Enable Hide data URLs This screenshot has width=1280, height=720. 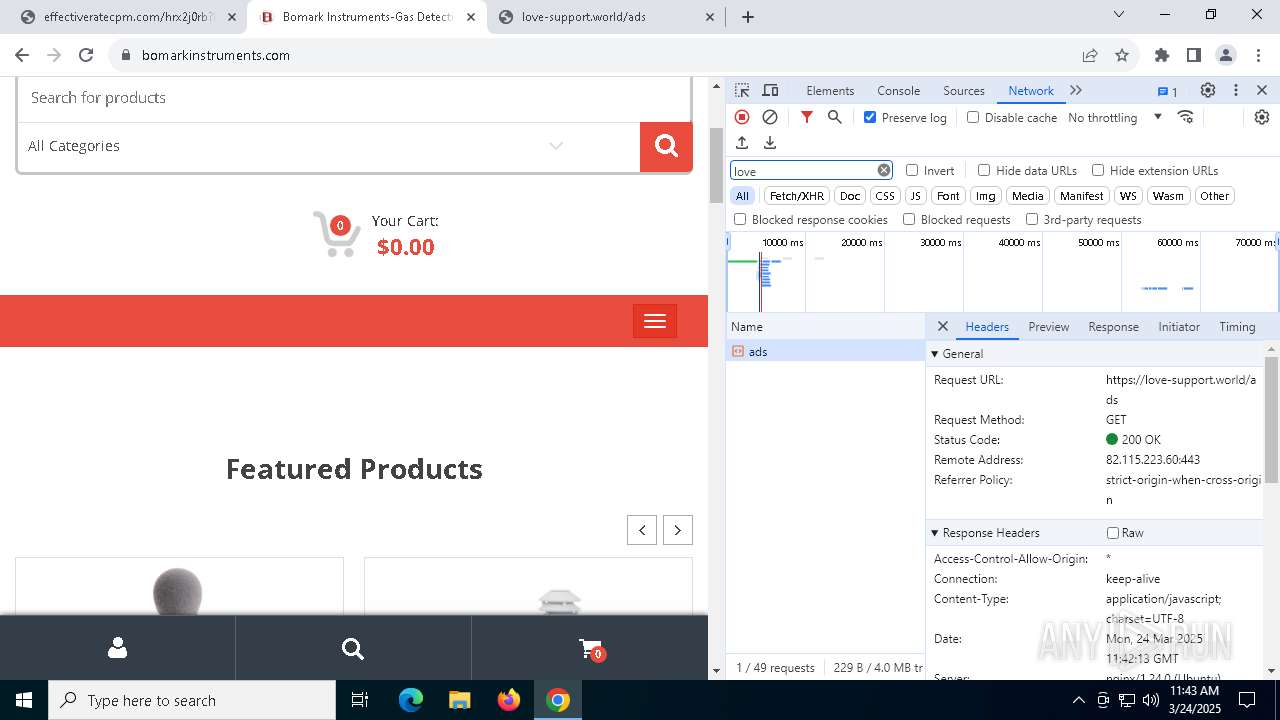point(984,170)
